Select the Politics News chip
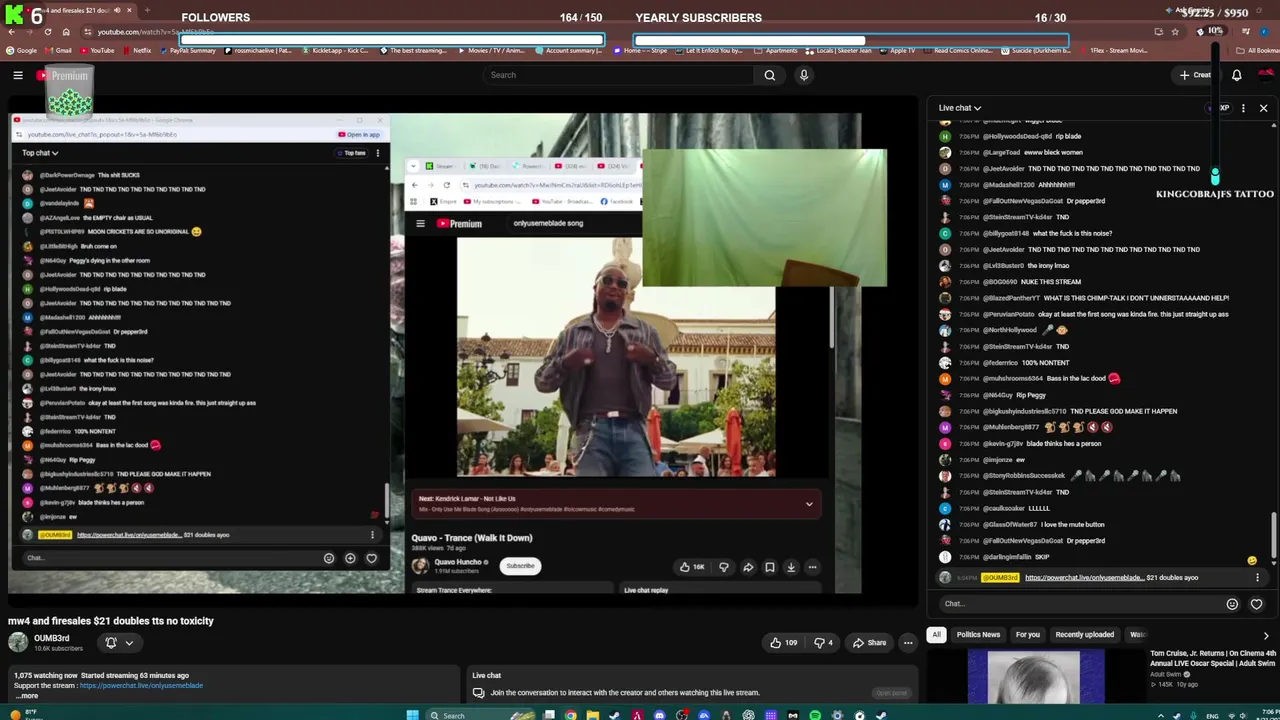The width and height of the screenshot is (1280, 720). click(978, 635)
